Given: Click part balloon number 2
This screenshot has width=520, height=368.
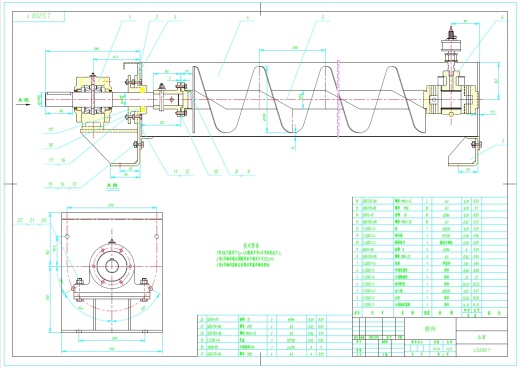Looking at the screenshot, I should (x=156, y=17).
